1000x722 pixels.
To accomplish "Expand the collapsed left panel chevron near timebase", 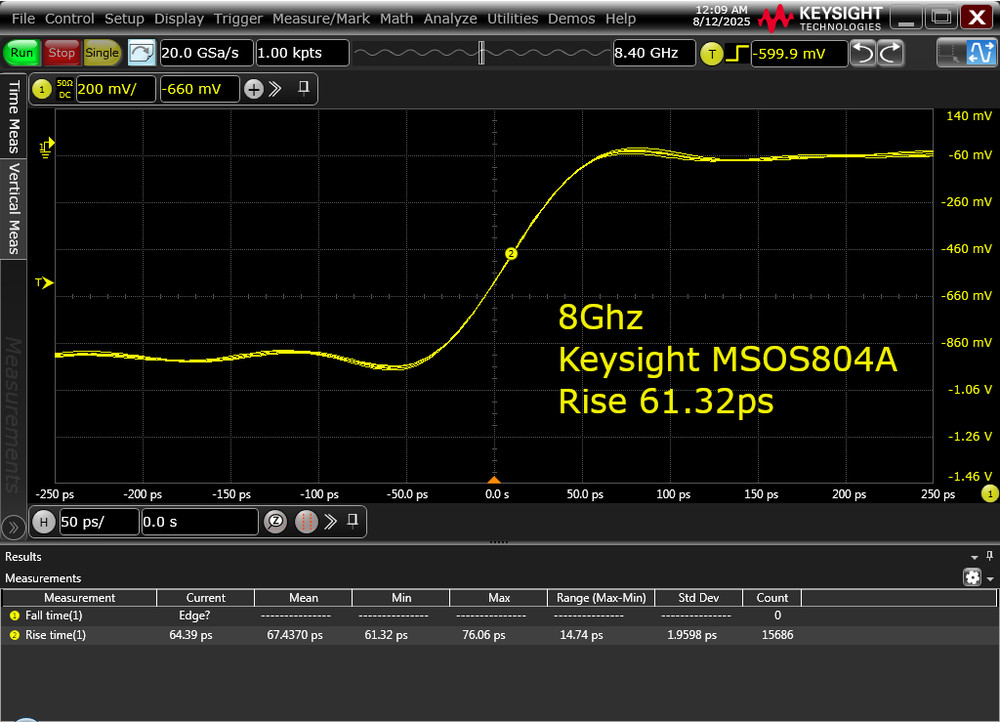I will 14,526.
